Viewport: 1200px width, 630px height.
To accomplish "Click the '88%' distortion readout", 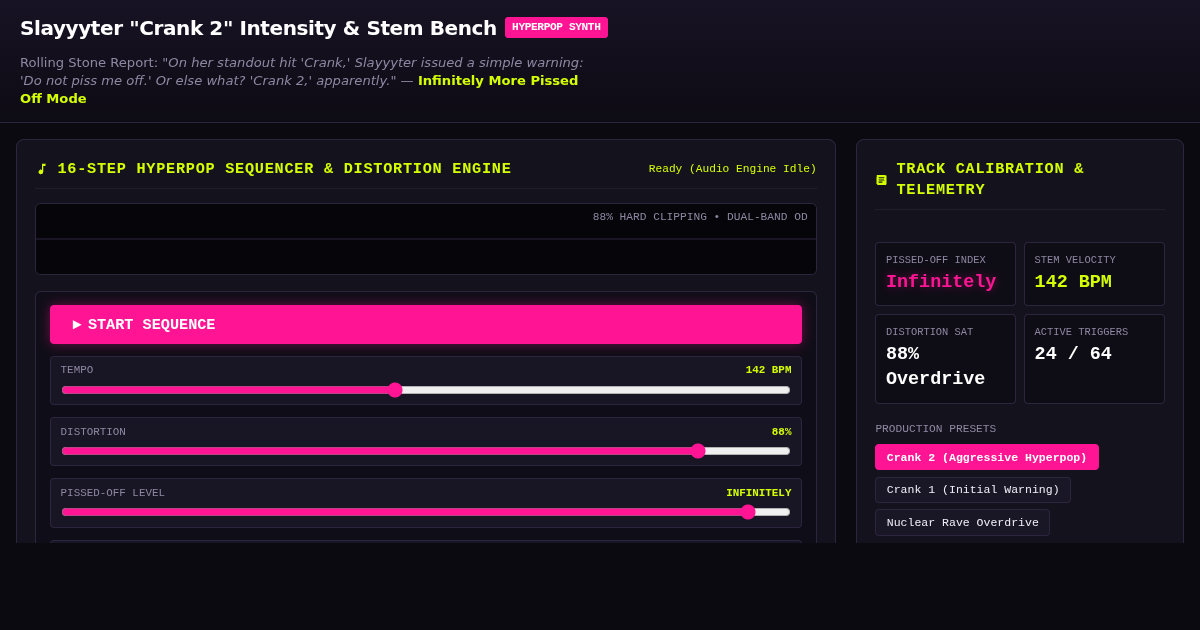I will coord(781,432).
